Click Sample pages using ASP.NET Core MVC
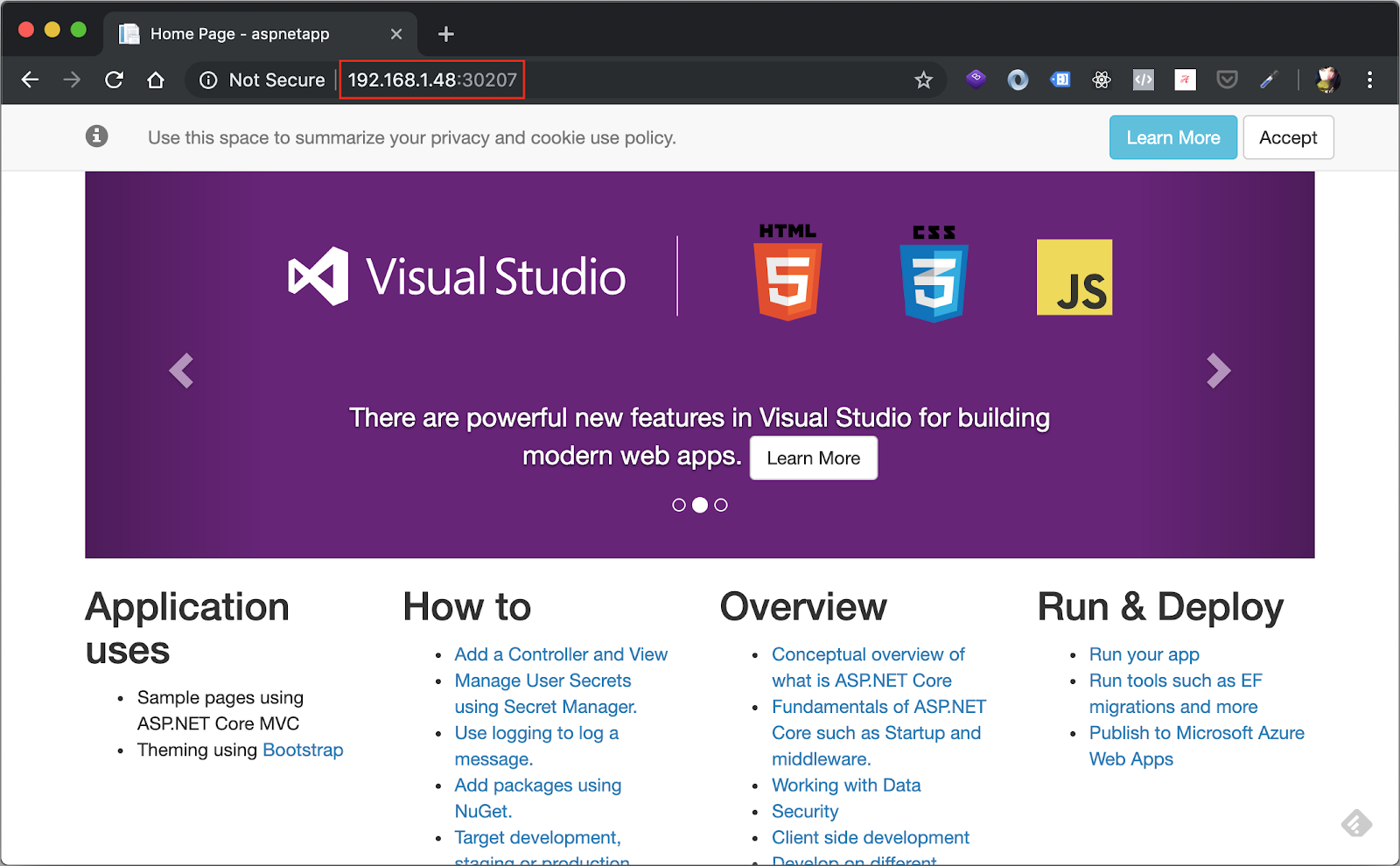The image size is (1400, 866). coord(220,710)
